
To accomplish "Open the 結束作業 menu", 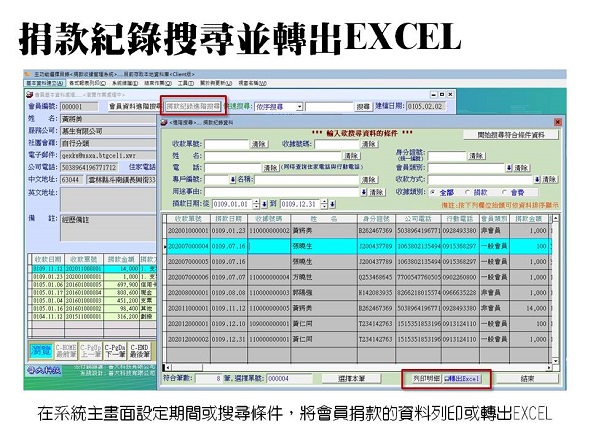I will (x=158, y=83).
